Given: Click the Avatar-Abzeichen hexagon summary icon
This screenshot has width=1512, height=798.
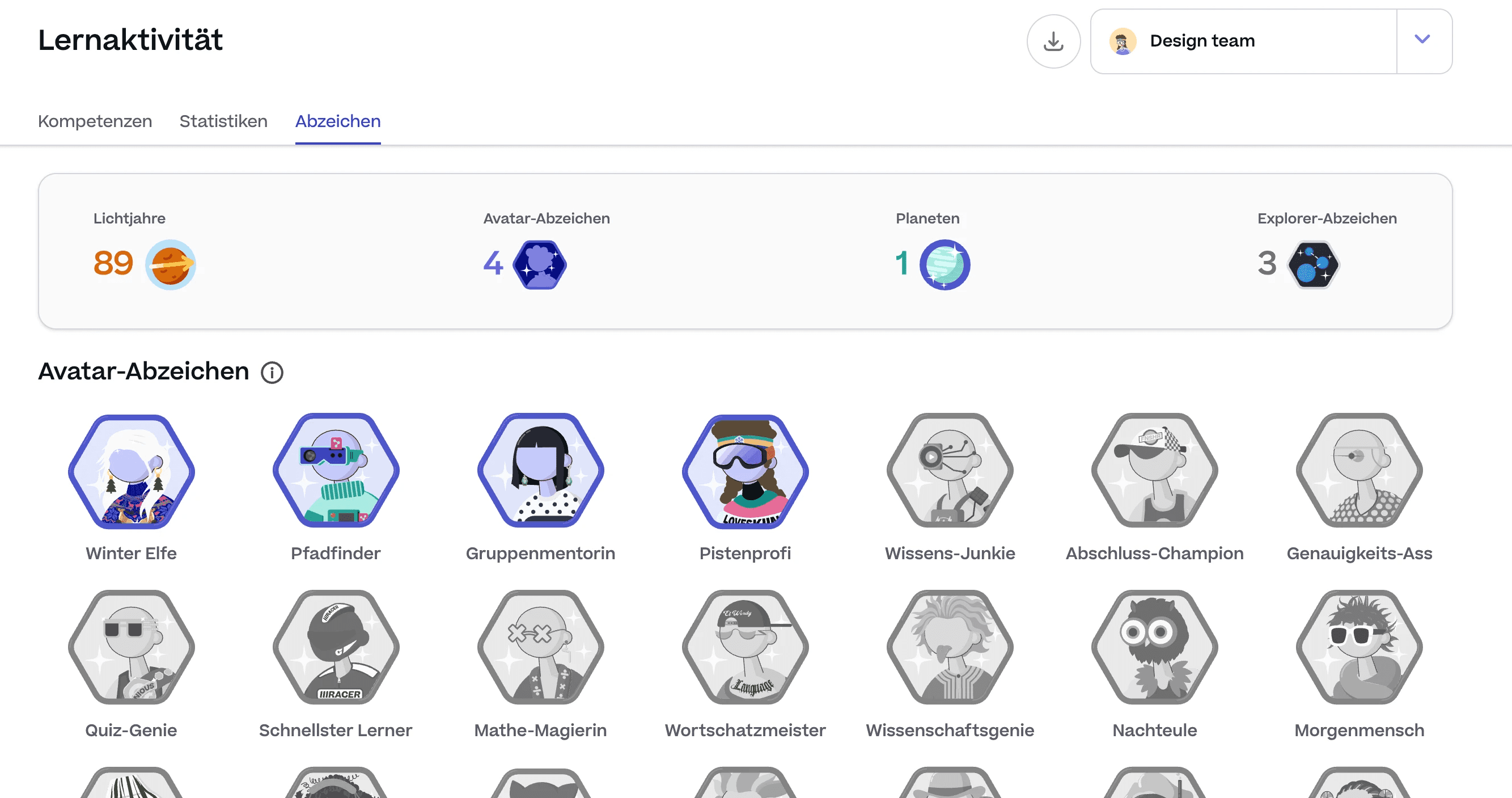Looking at the screenshot, I should coord(539,264).
